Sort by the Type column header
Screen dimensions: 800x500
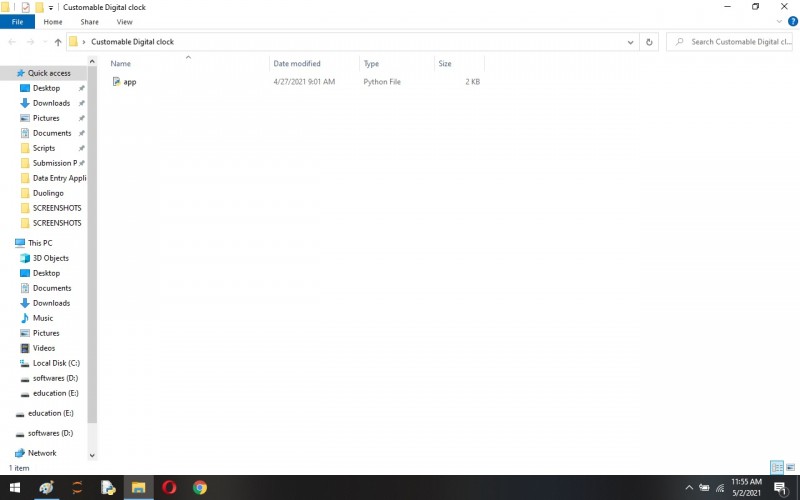[371, 64]
